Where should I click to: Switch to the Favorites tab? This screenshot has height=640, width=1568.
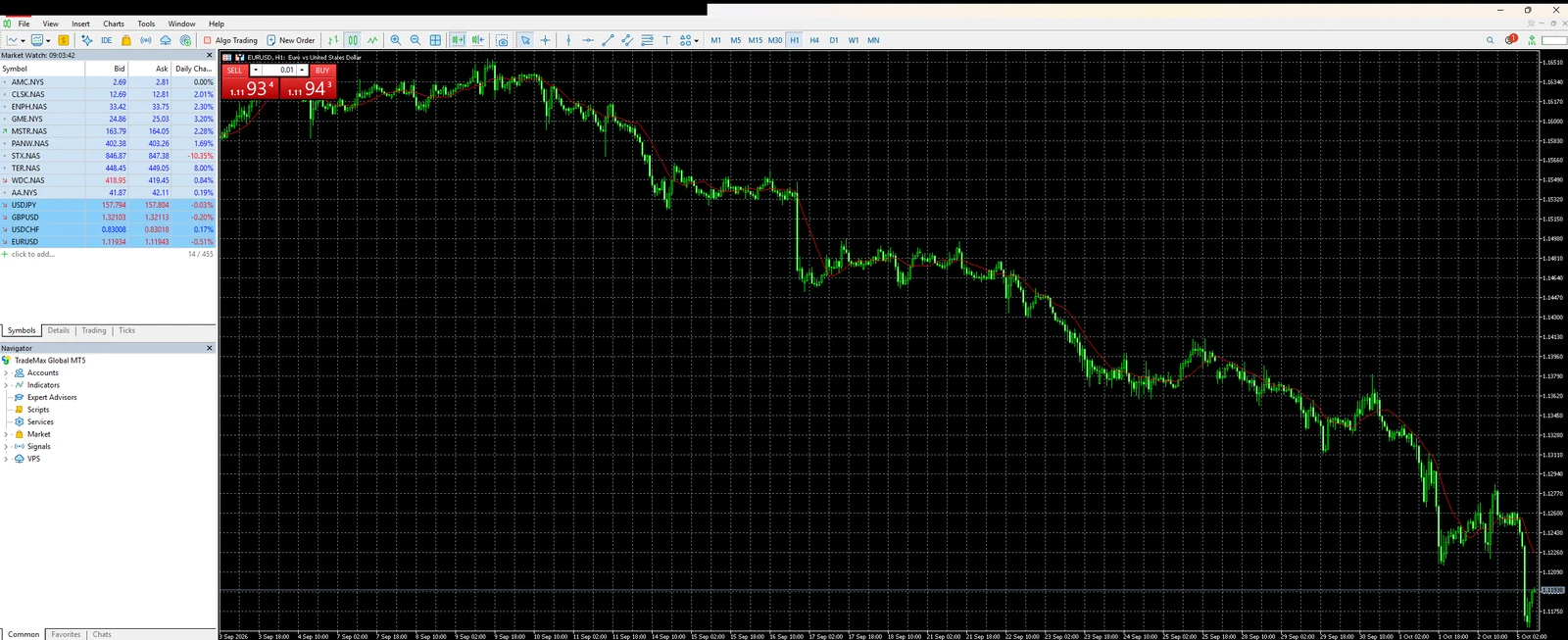coord(66,634)
